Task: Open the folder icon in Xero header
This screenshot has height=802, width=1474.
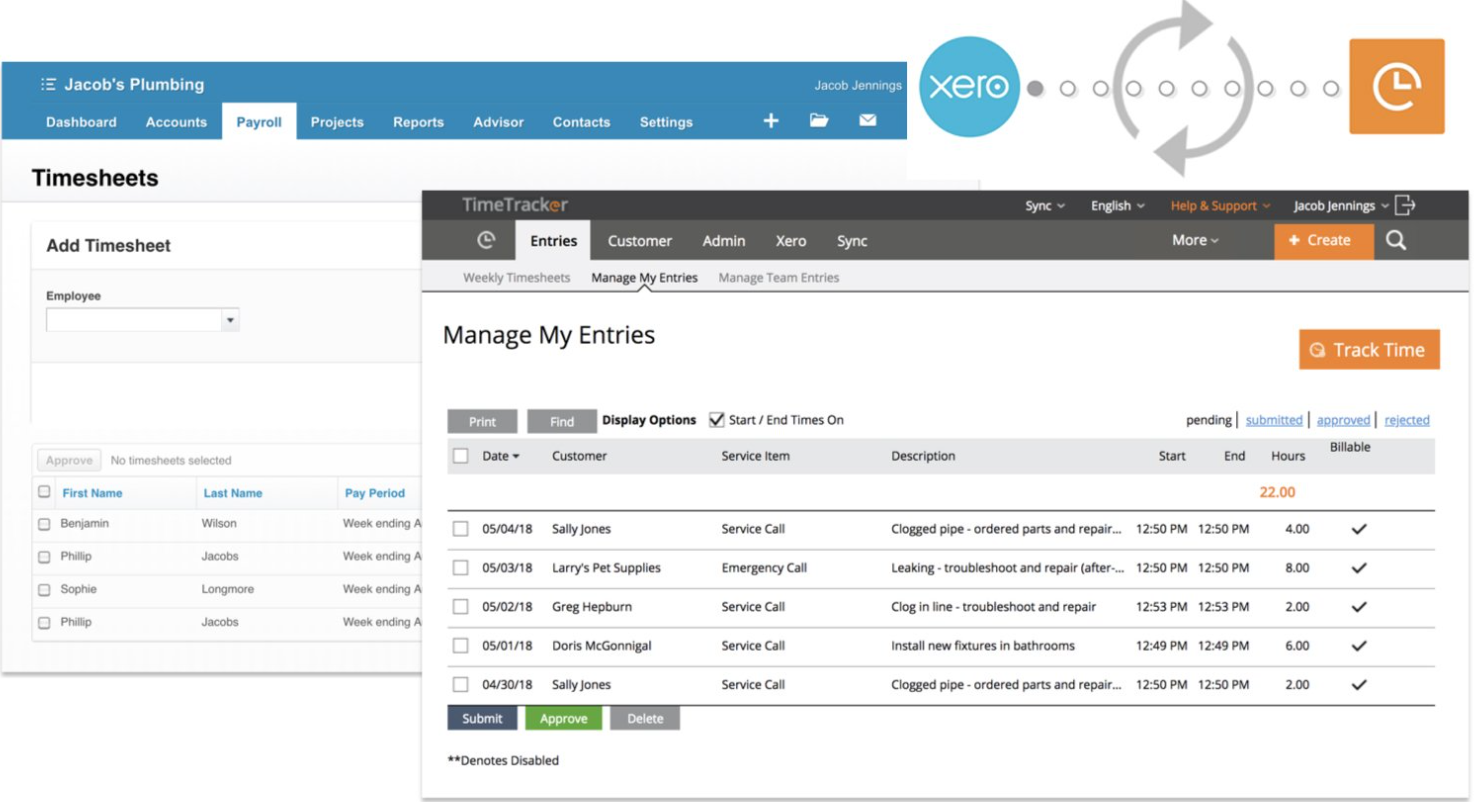Action: pyautogui.click(x=819, y=120)
